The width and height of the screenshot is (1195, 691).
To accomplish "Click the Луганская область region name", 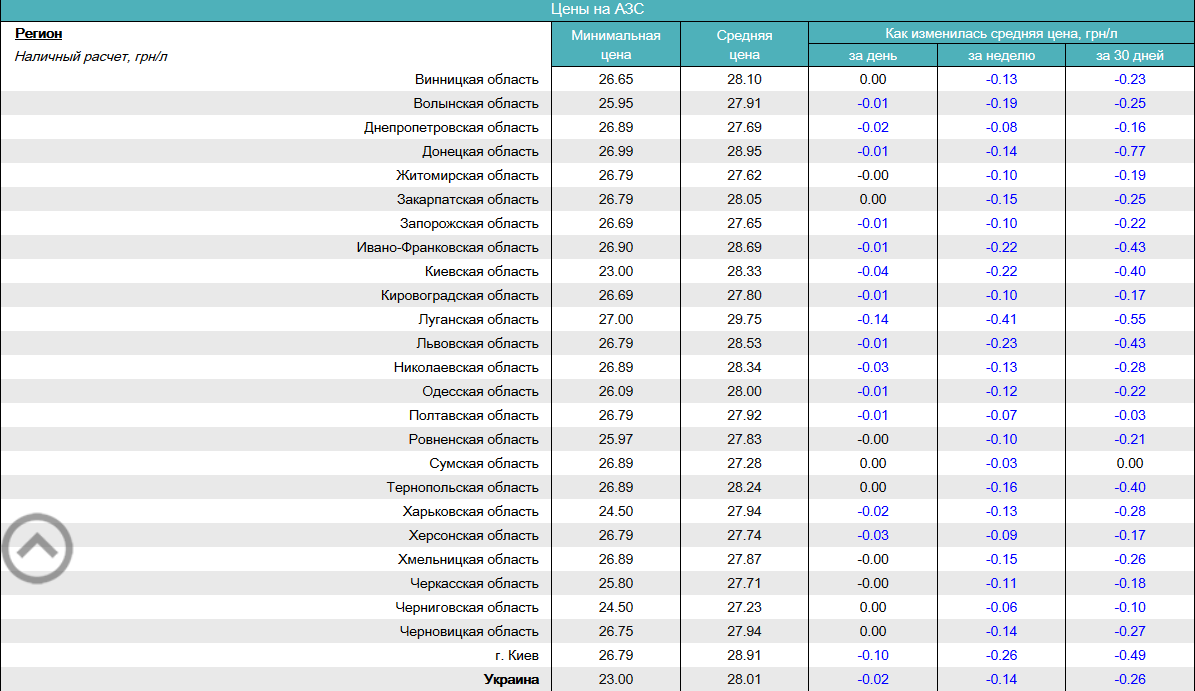I will coord(478,319).
